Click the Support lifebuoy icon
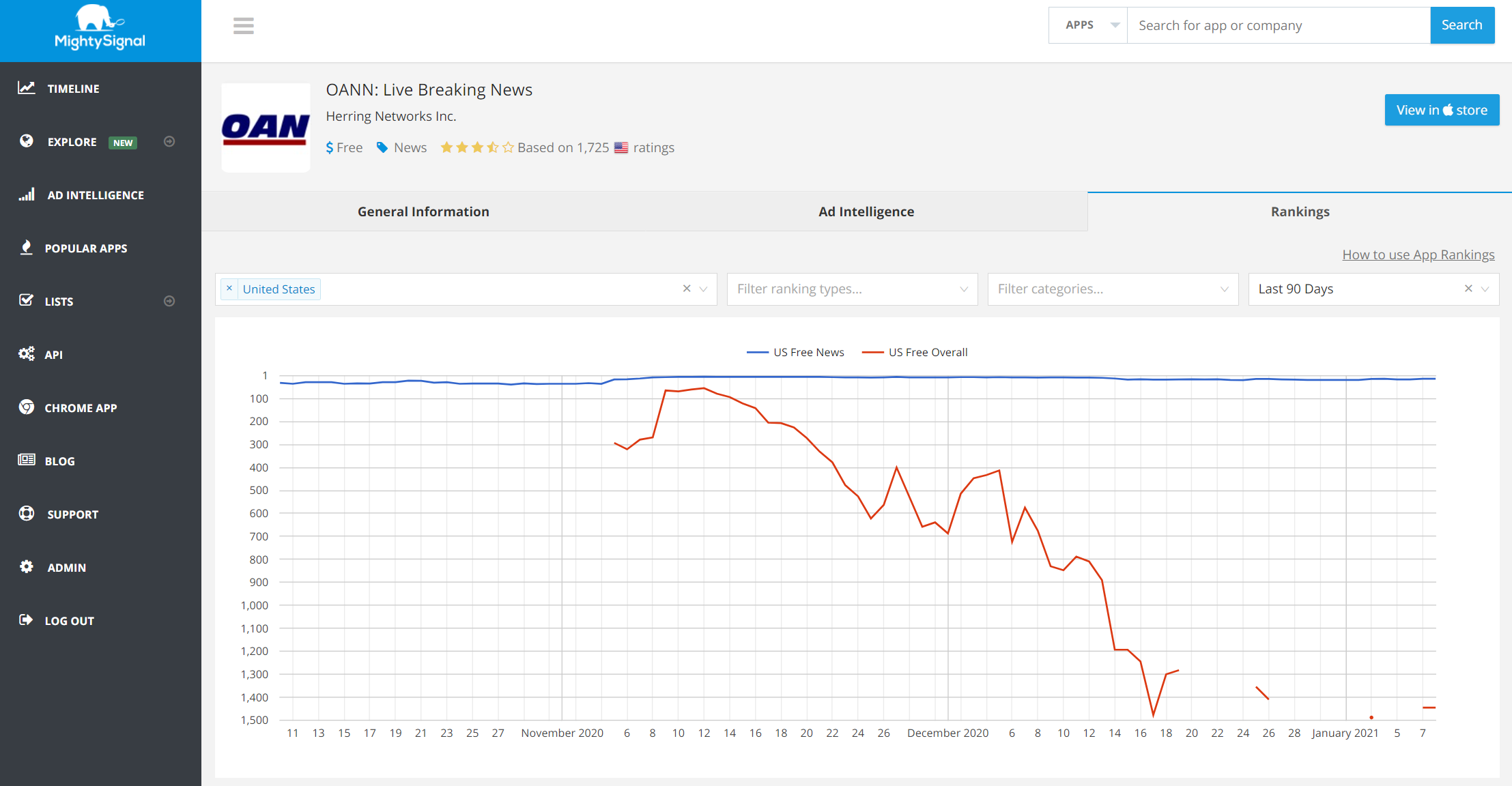Image resolution: width=1512 pixels, height=786 pixels. 27,513
